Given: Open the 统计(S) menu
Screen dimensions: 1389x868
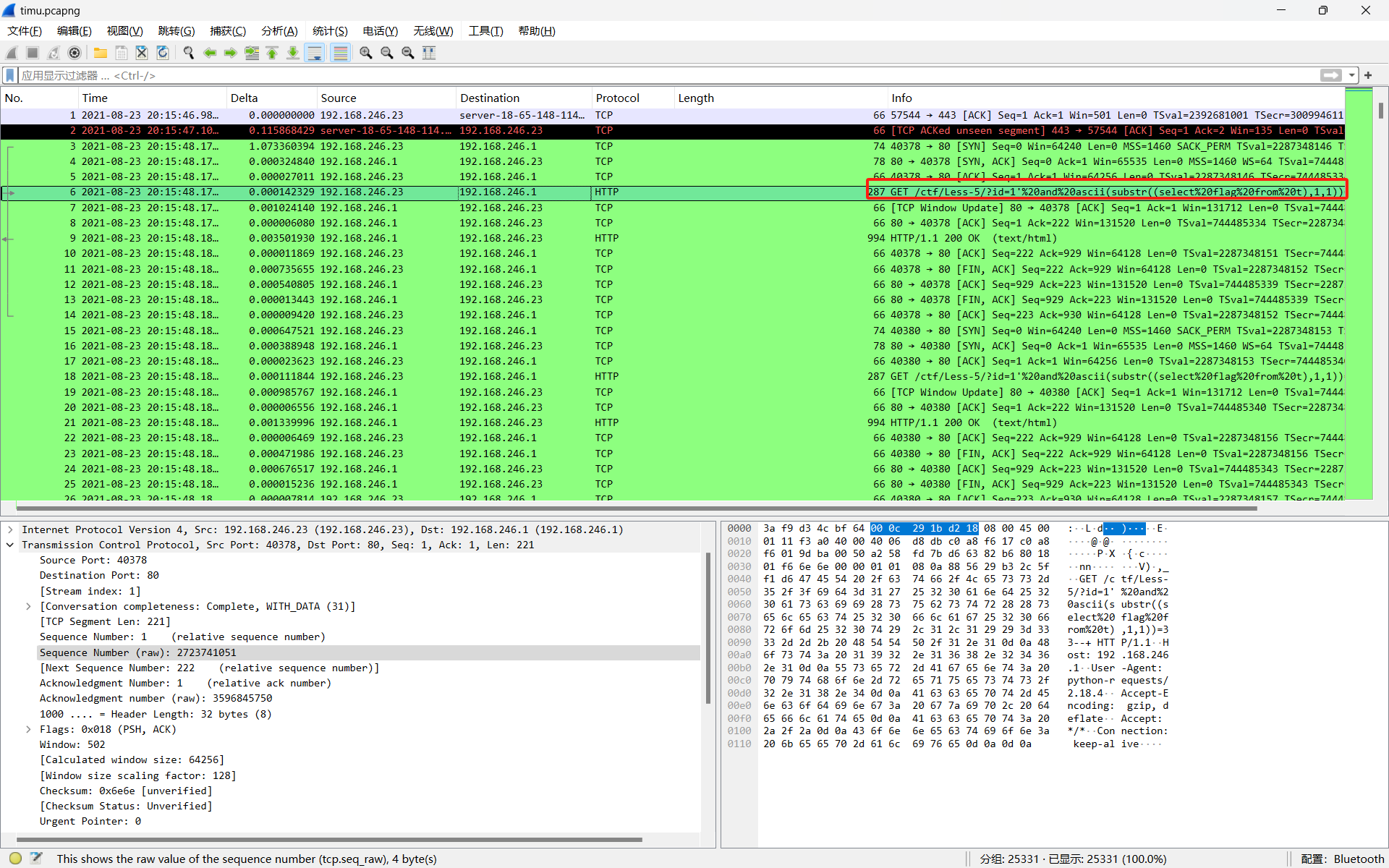Looking at the screenshot, I should coord(330,31).
